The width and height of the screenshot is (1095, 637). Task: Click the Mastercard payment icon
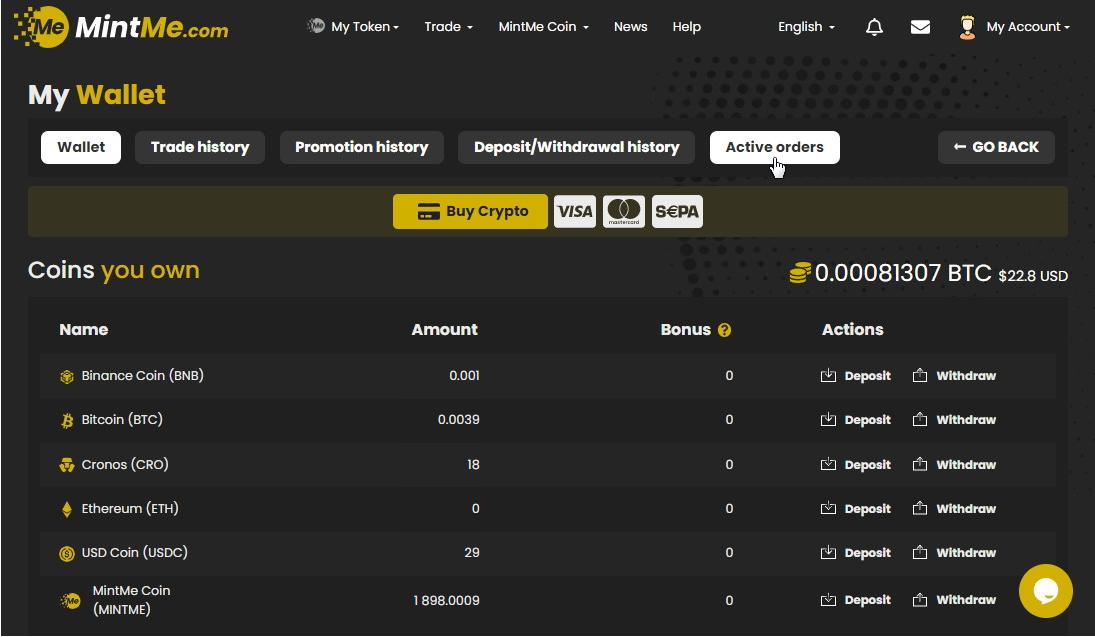coord(624,211)
